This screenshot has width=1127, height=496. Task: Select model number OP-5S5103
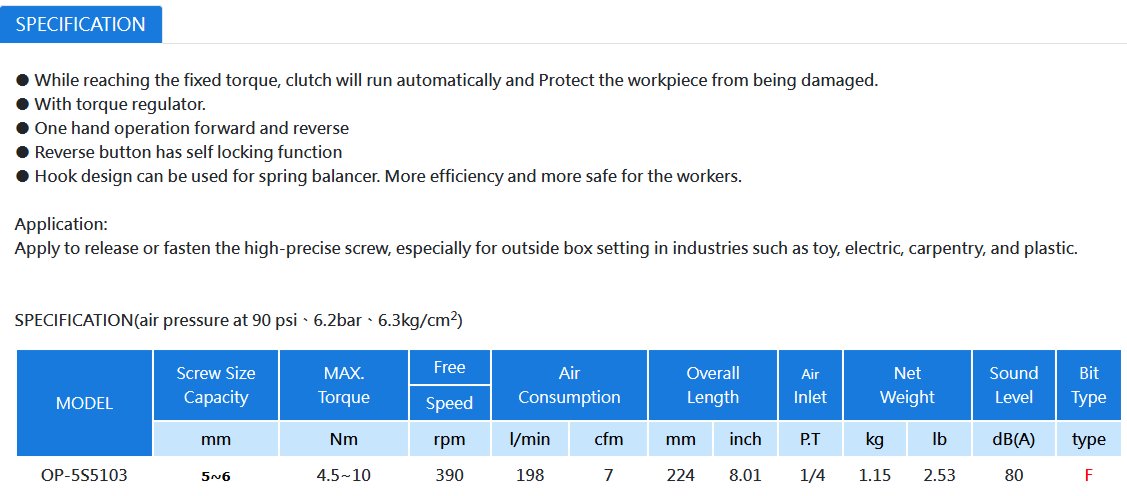click(x=84, y=475)
